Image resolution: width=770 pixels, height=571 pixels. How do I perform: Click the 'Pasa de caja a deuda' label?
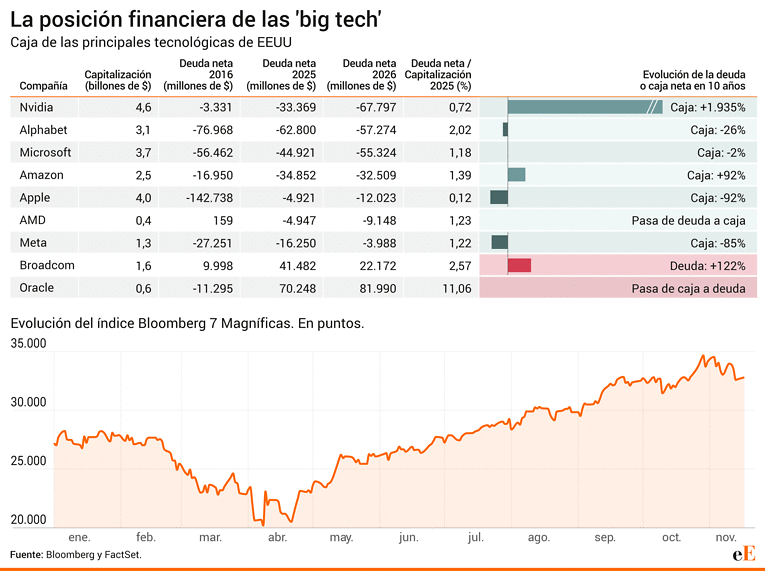(689, 288)
